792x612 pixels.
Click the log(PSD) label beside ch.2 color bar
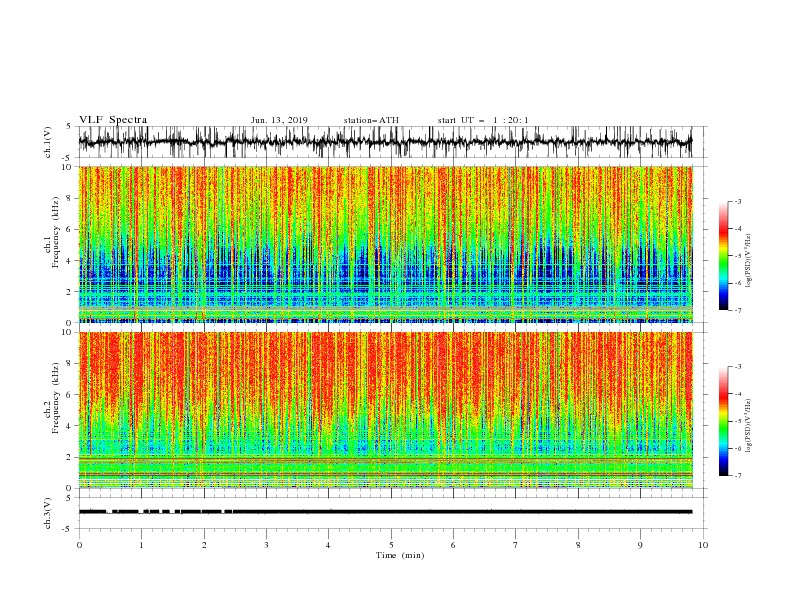click(748, 426)
